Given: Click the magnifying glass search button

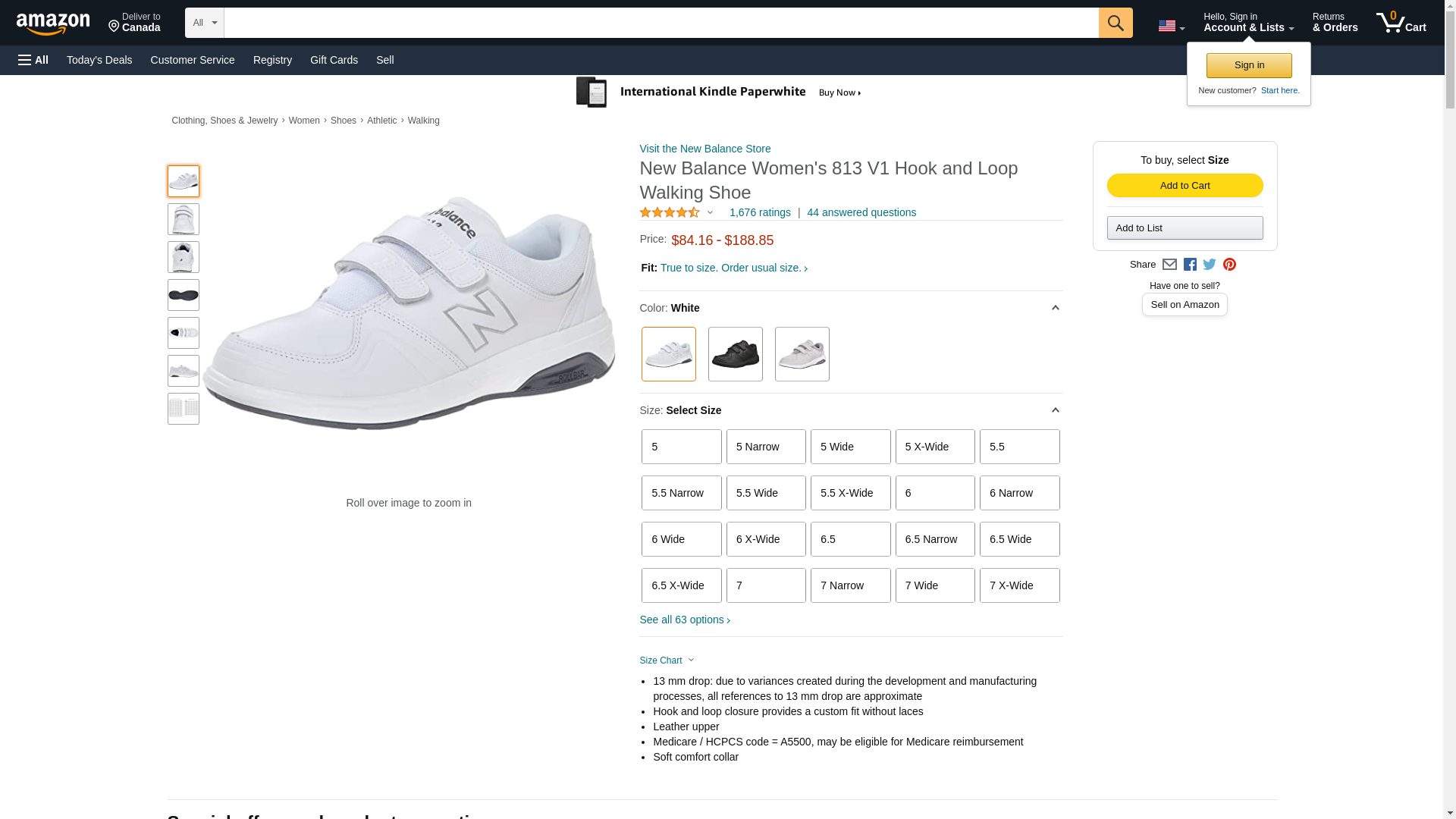Looking at the screenshot, I should point(1115,23).
